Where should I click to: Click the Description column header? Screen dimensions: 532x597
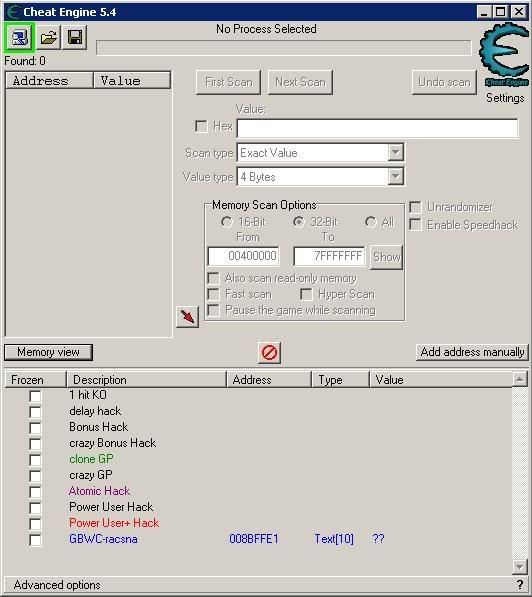click(146, 380)
